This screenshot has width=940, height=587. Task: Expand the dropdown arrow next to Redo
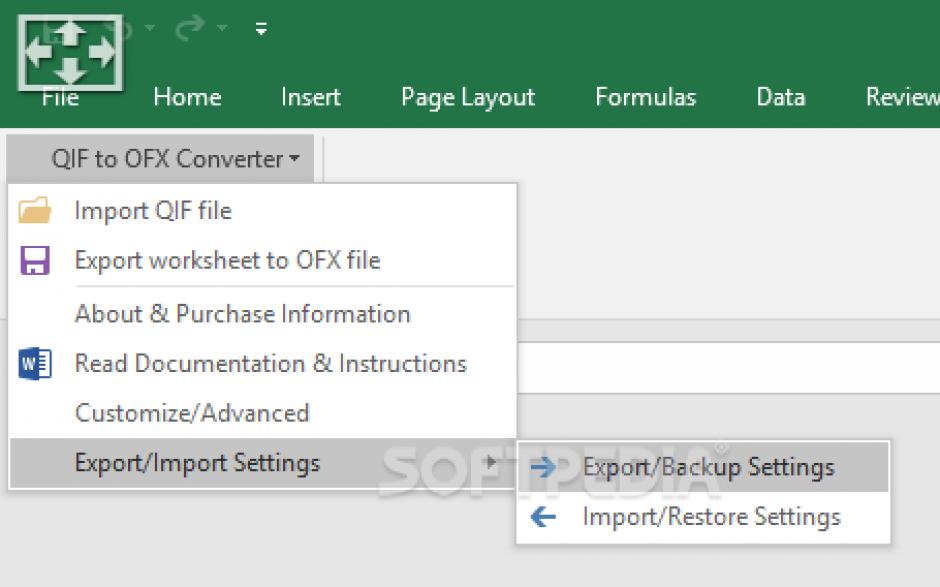pos(222,28)
